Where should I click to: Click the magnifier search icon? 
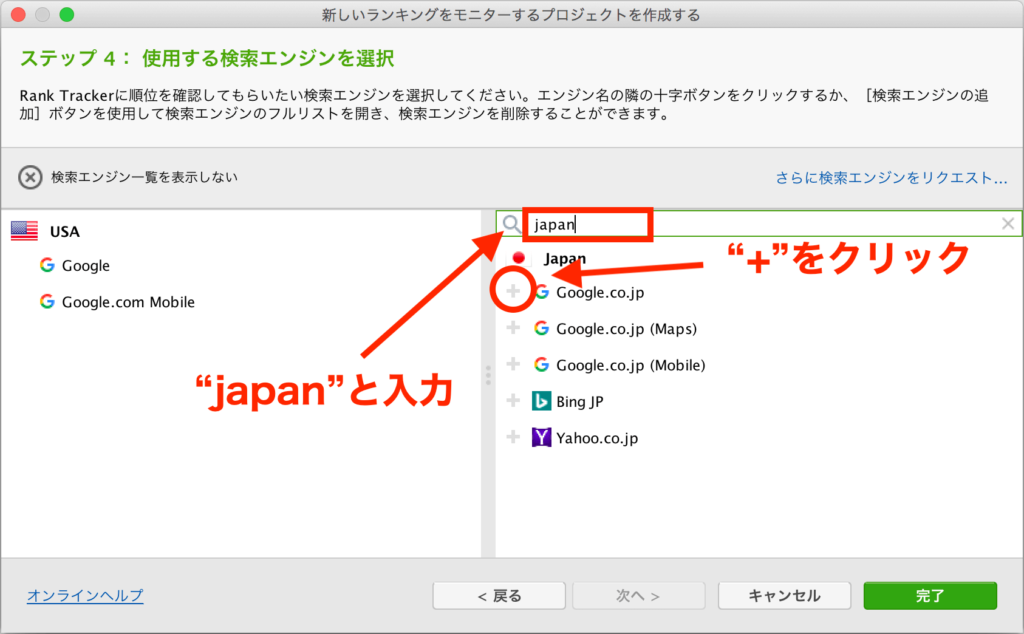511,224
